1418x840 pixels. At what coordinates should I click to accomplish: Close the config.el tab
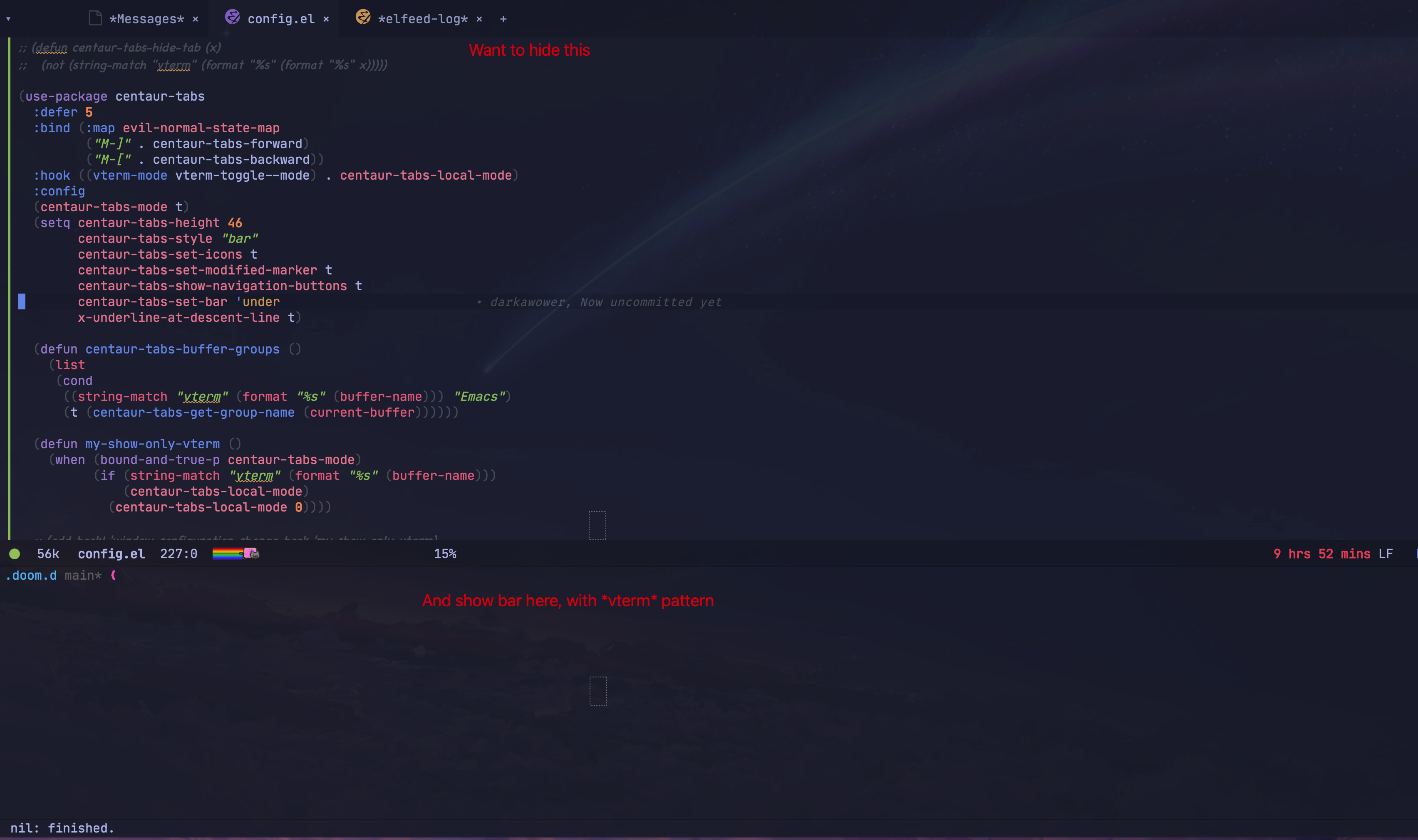[x=327, y=19]
